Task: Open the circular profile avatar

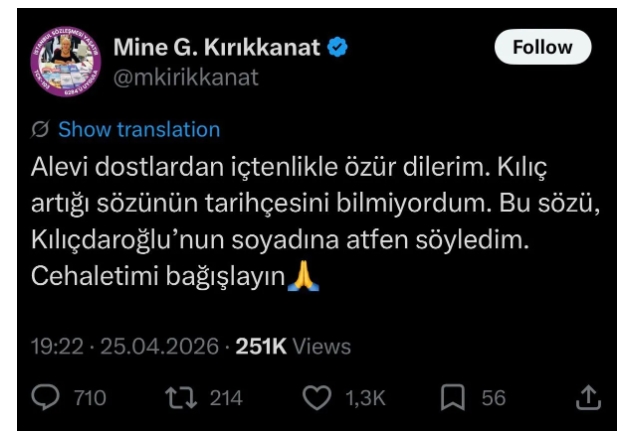Action: (x=66, y=62)
